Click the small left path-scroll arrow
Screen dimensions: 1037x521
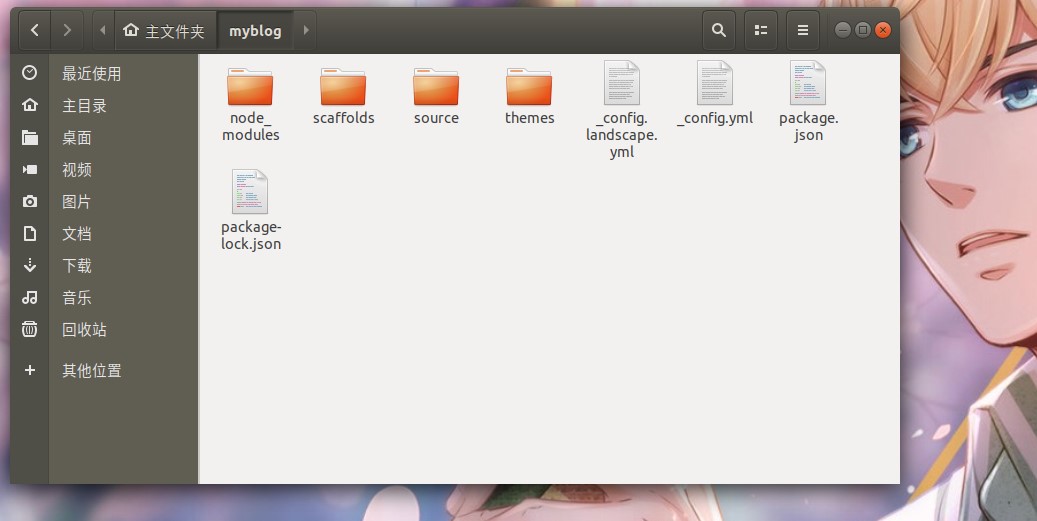pyautogui.click(x=103, y=30)
